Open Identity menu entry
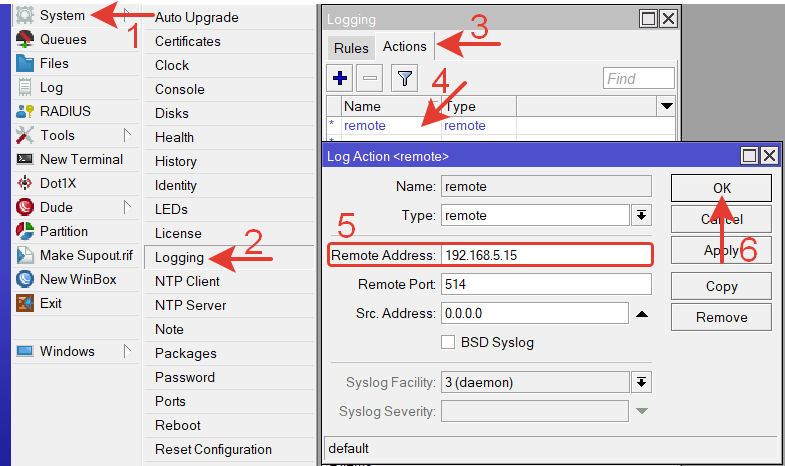The image size is (785, 466). tap(229, 185)
